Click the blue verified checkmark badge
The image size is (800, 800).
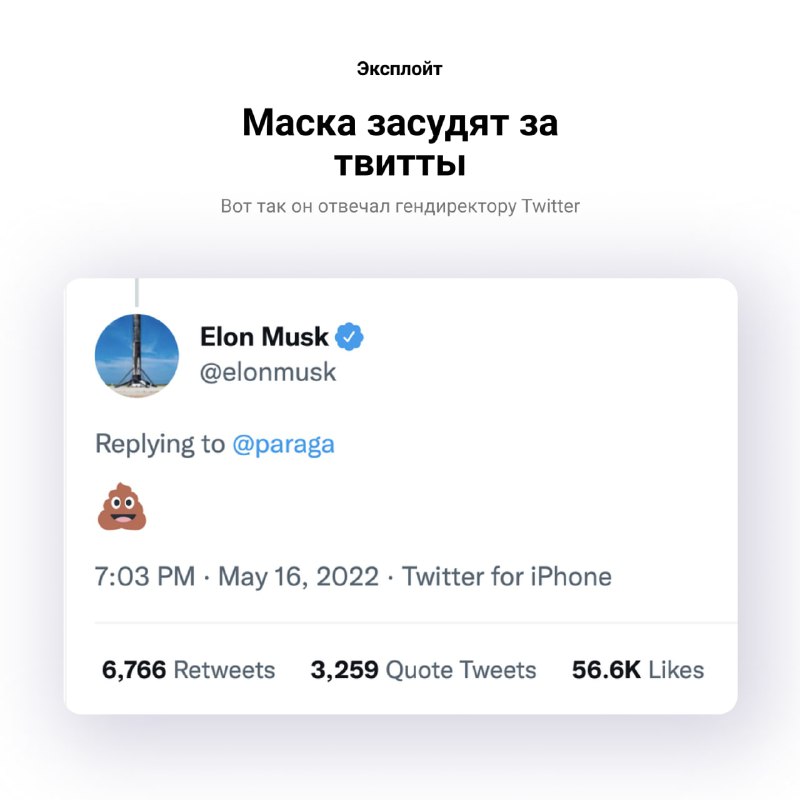coord(349,337)
